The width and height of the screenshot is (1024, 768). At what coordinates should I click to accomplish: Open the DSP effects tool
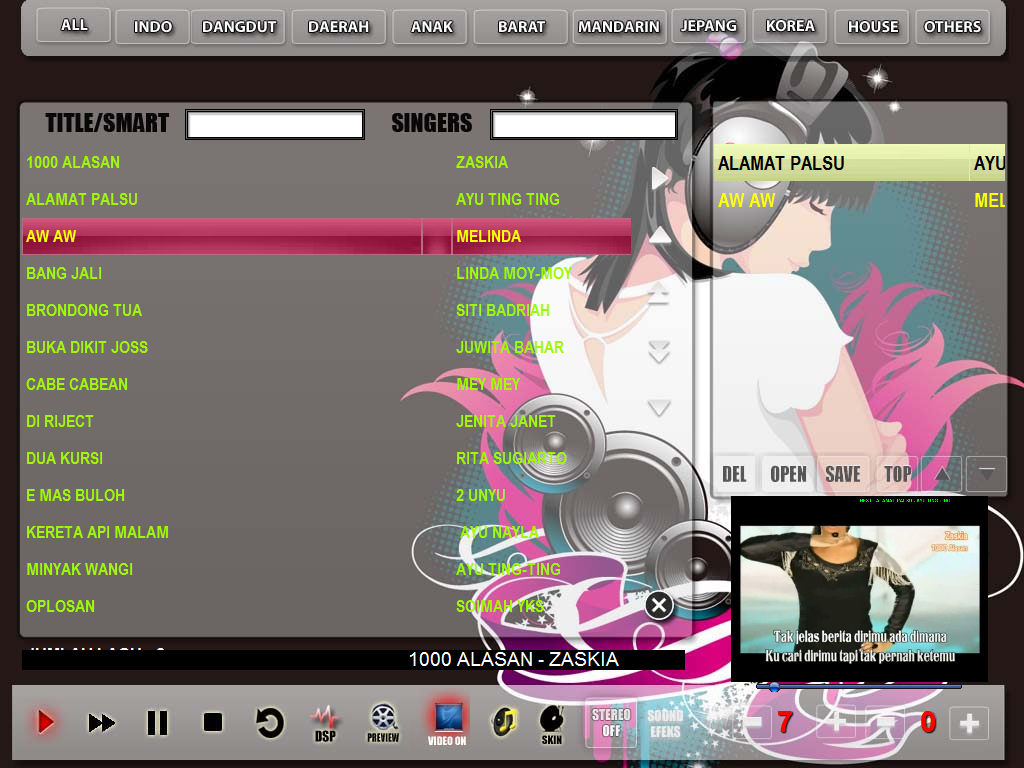click(324, 722)
